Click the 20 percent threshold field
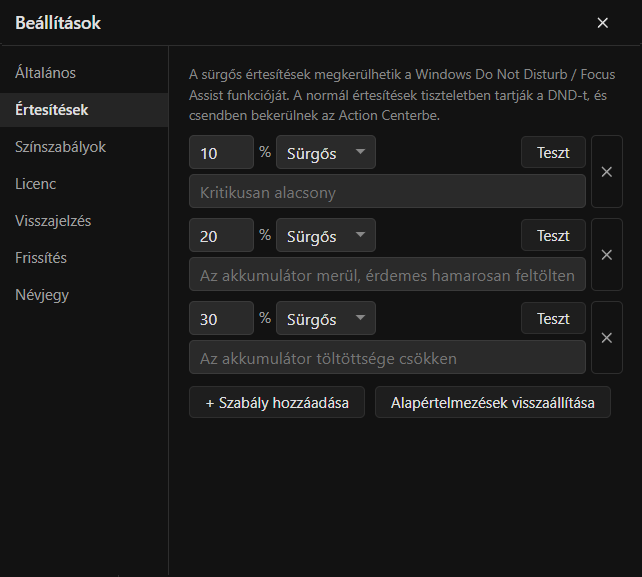This screenshot has width=642, height=577. pos(222,235)
